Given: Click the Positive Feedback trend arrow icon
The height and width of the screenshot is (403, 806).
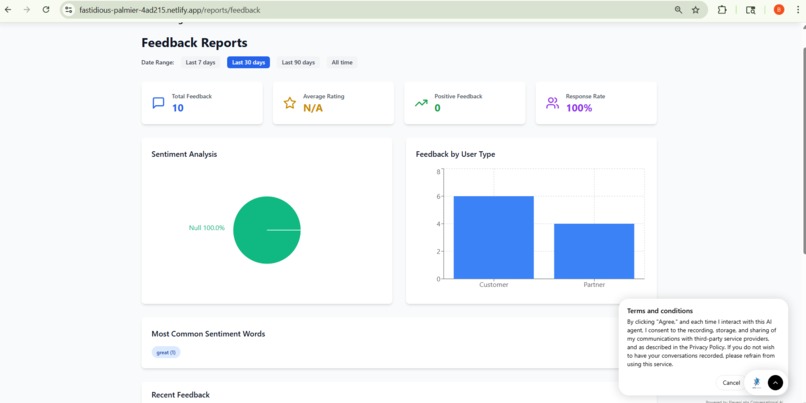Looking at the screenshot, I should pos(421,103).
